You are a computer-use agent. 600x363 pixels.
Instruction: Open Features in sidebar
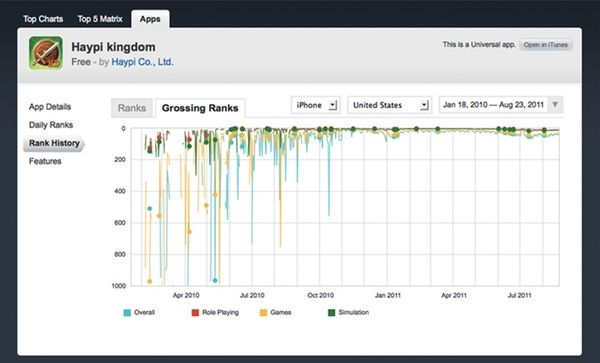45,161
